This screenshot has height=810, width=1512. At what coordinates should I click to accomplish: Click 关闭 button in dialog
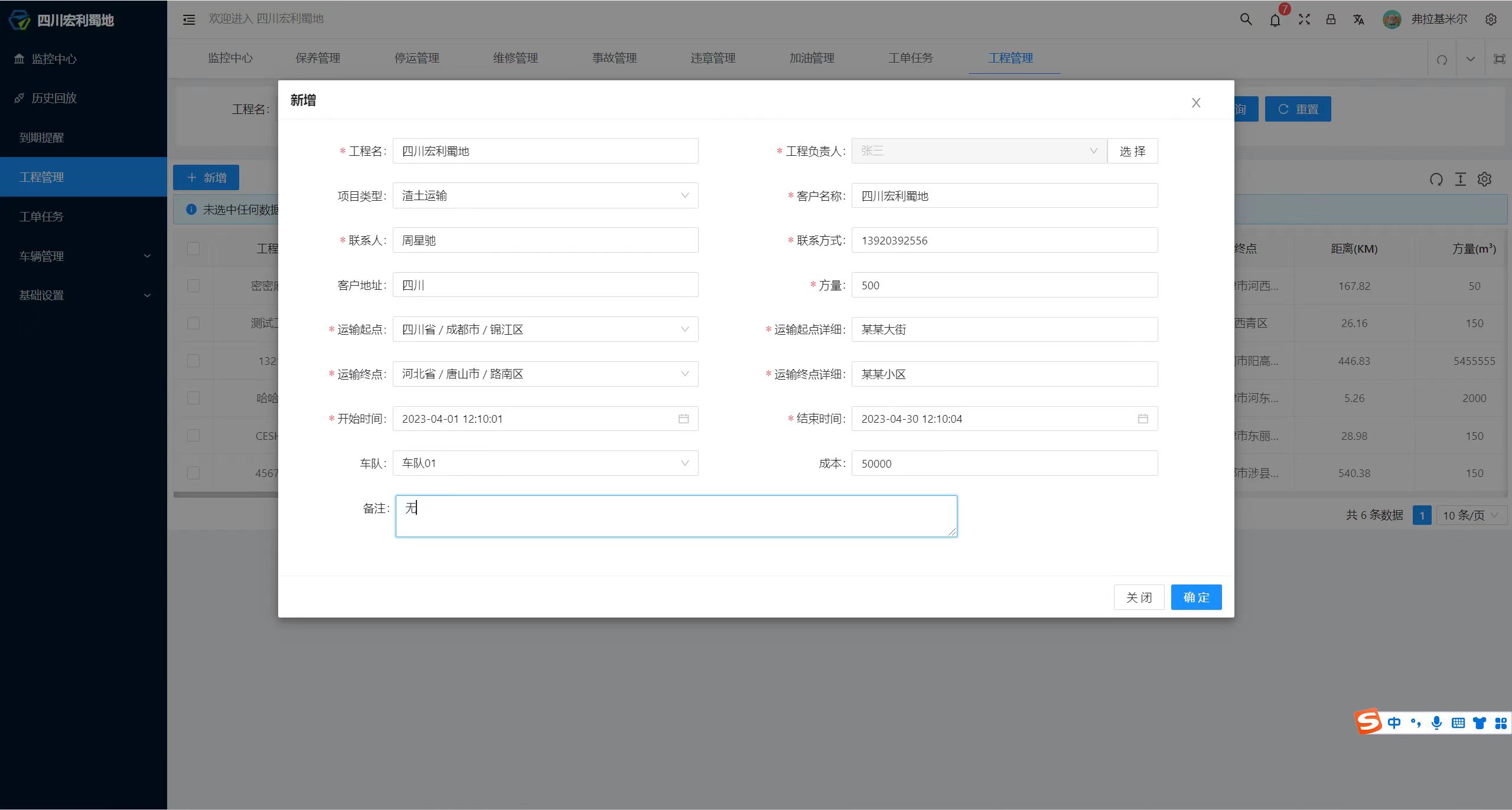1139,597
